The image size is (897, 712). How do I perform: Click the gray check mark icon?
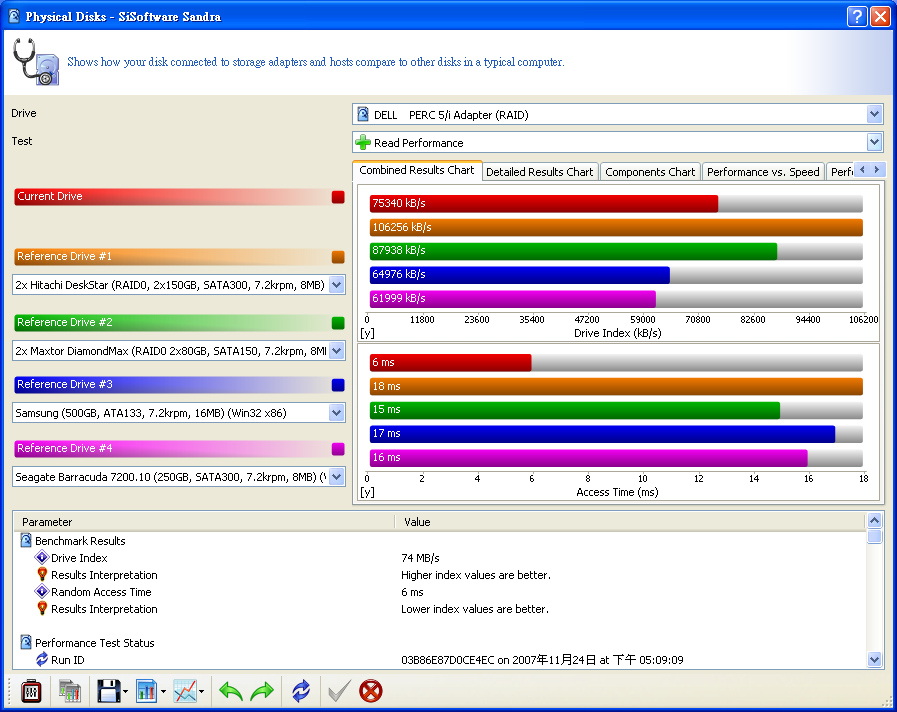click(x=339, y=691)
